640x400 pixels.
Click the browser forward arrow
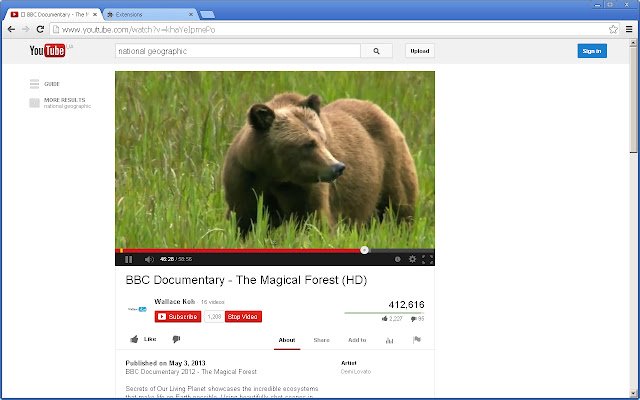click(x=26, y=29)
